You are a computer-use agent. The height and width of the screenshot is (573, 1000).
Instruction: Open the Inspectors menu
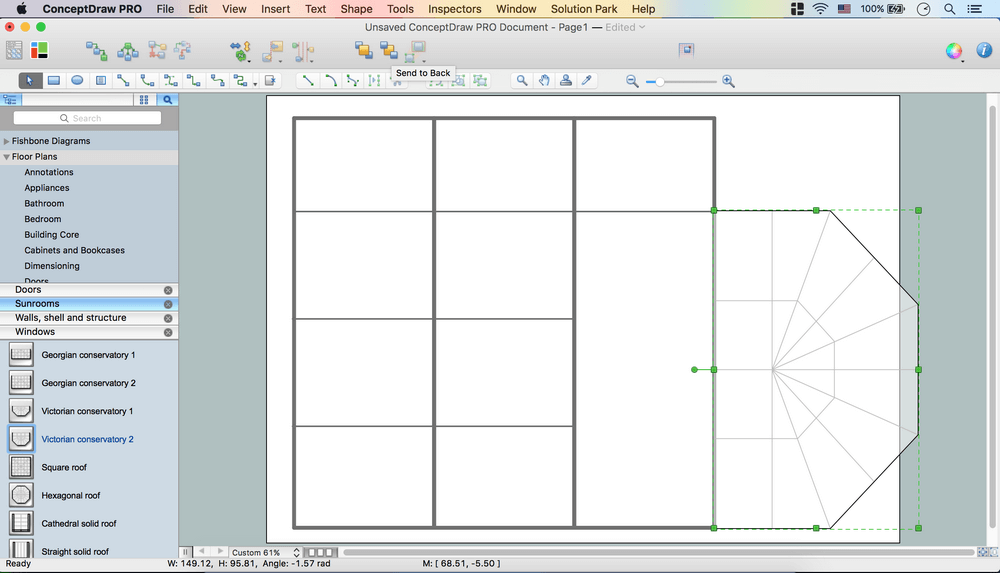[454, 9]
